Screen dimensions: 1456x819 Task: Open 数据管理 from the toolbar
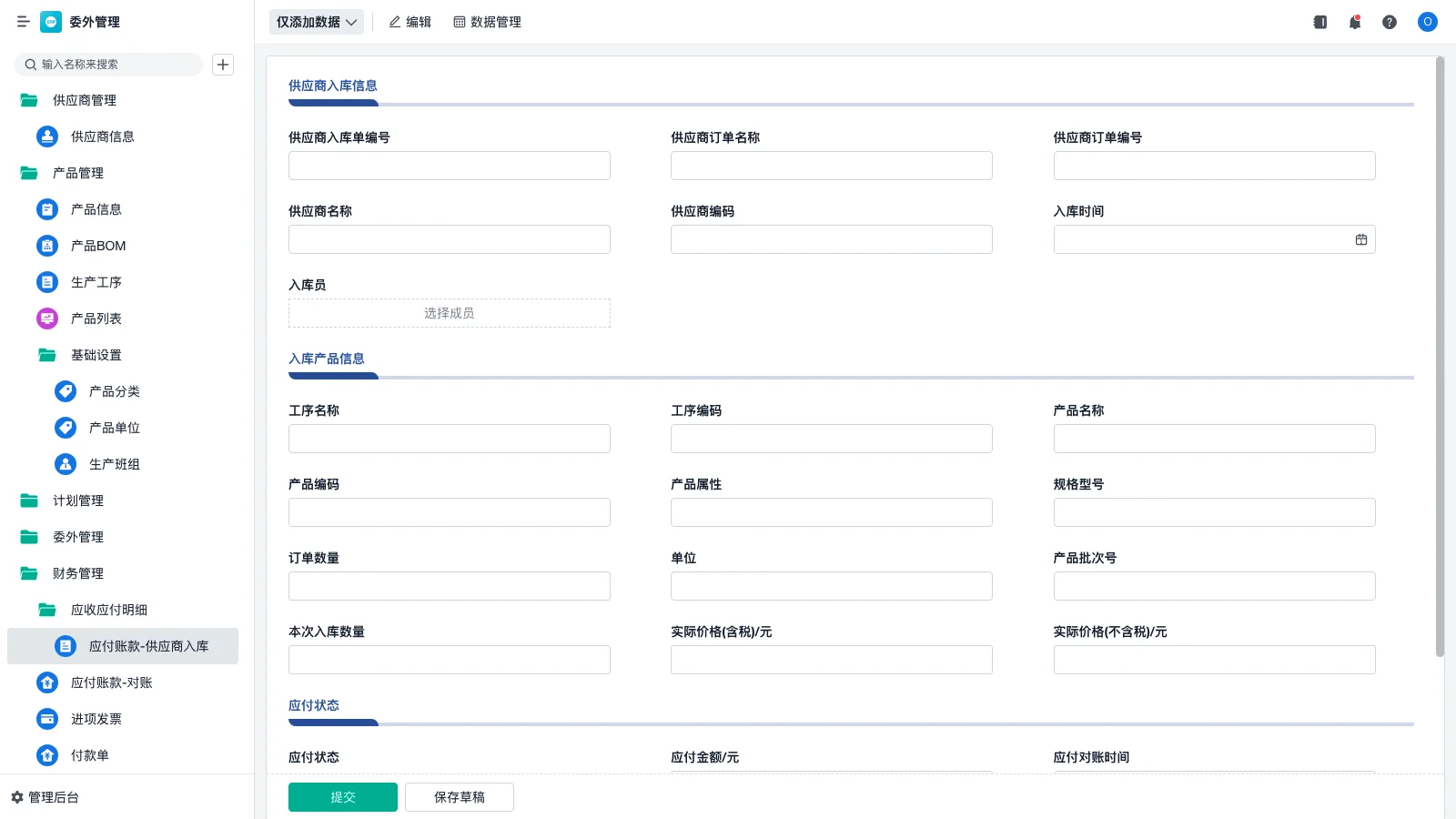(487, 22)
